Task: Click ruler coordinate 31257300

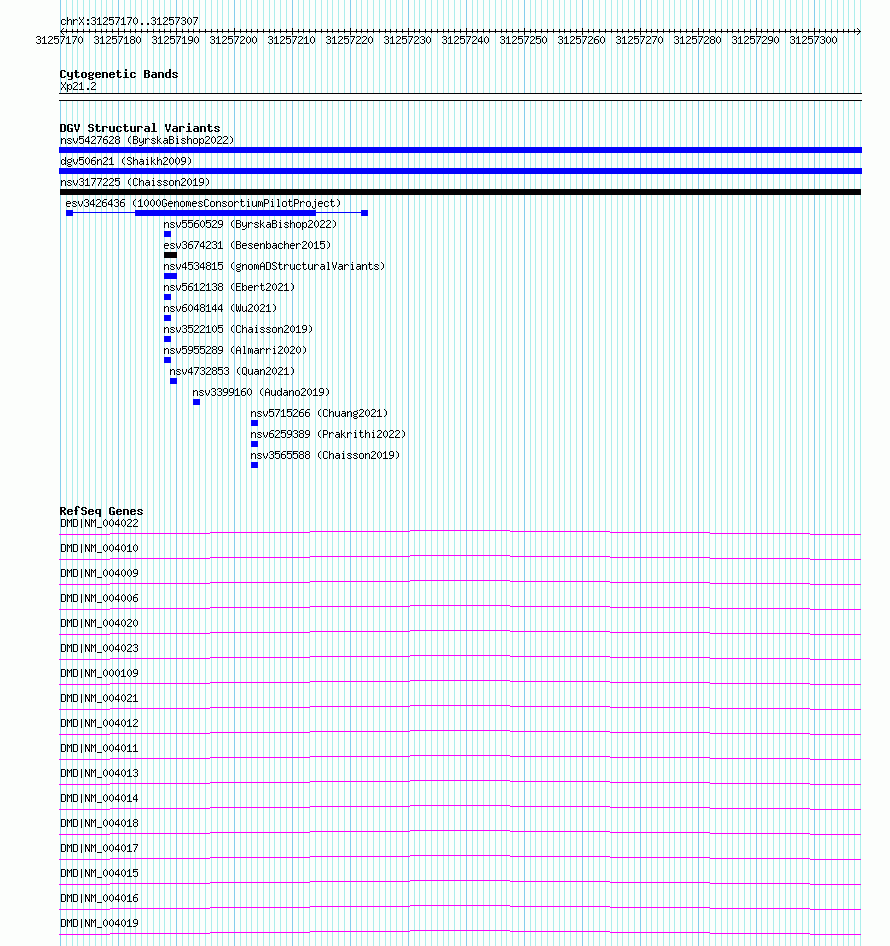Action: click(813, 40)
